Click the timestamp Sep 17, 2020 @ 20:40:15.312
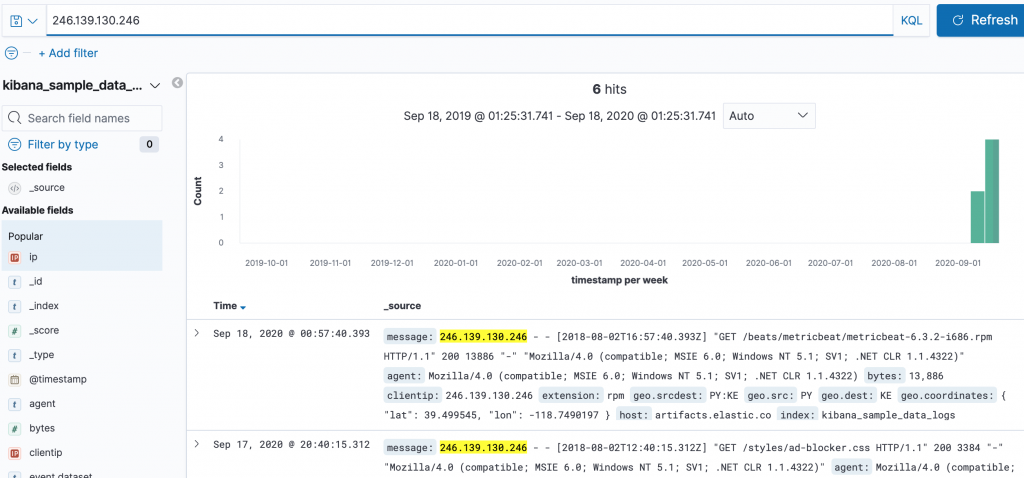This screenshot has width=1024, height=478. coord(291,445)
